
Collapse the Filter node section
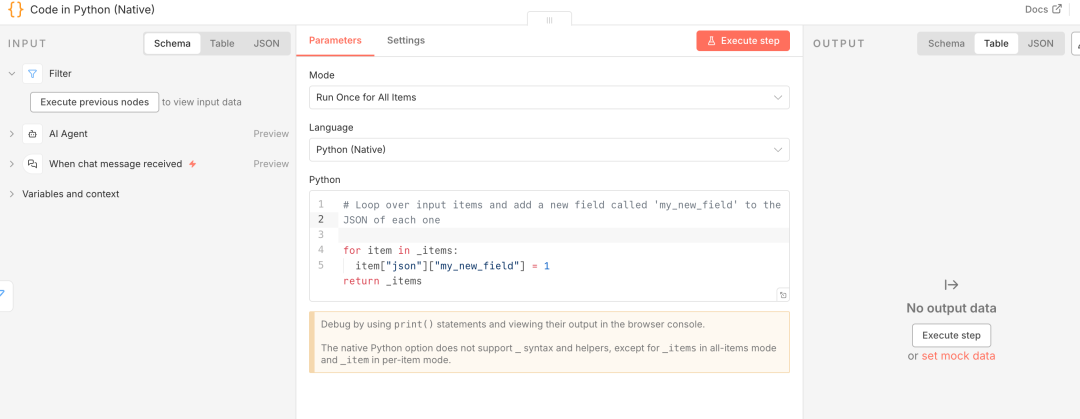pos(12,74)
